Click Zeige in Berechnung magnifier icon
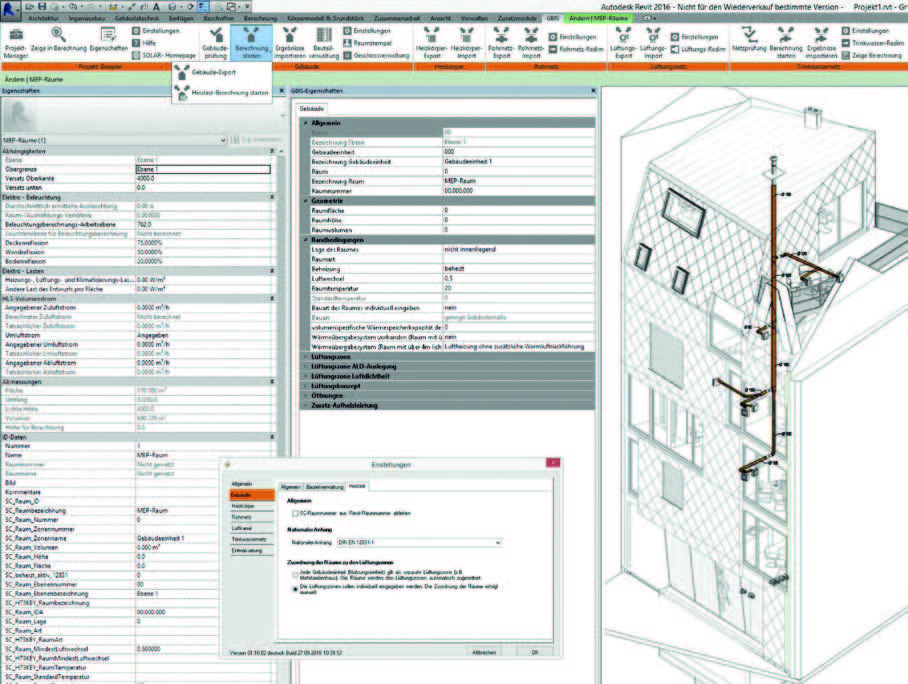Viewport: 908px width, 684px height. [58, 35]
